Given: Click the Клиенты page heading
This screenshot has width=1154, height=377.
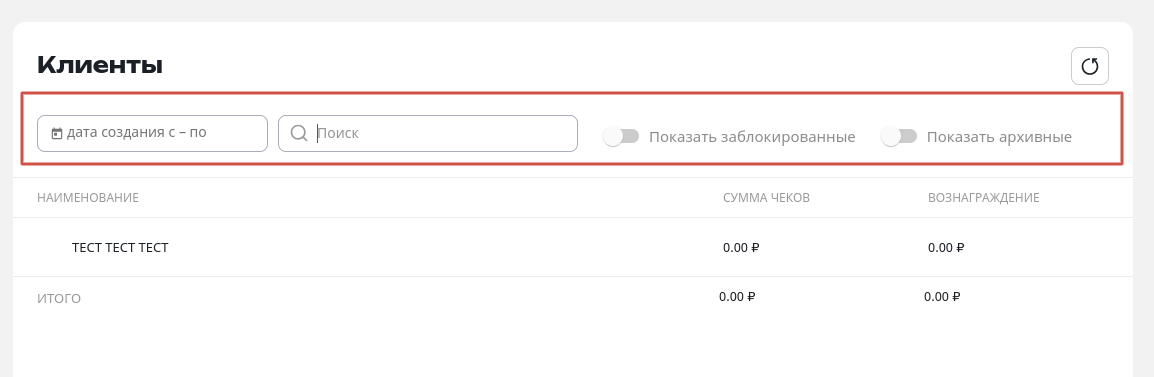Looking at the screenshot, I should [x=99, y=65].
